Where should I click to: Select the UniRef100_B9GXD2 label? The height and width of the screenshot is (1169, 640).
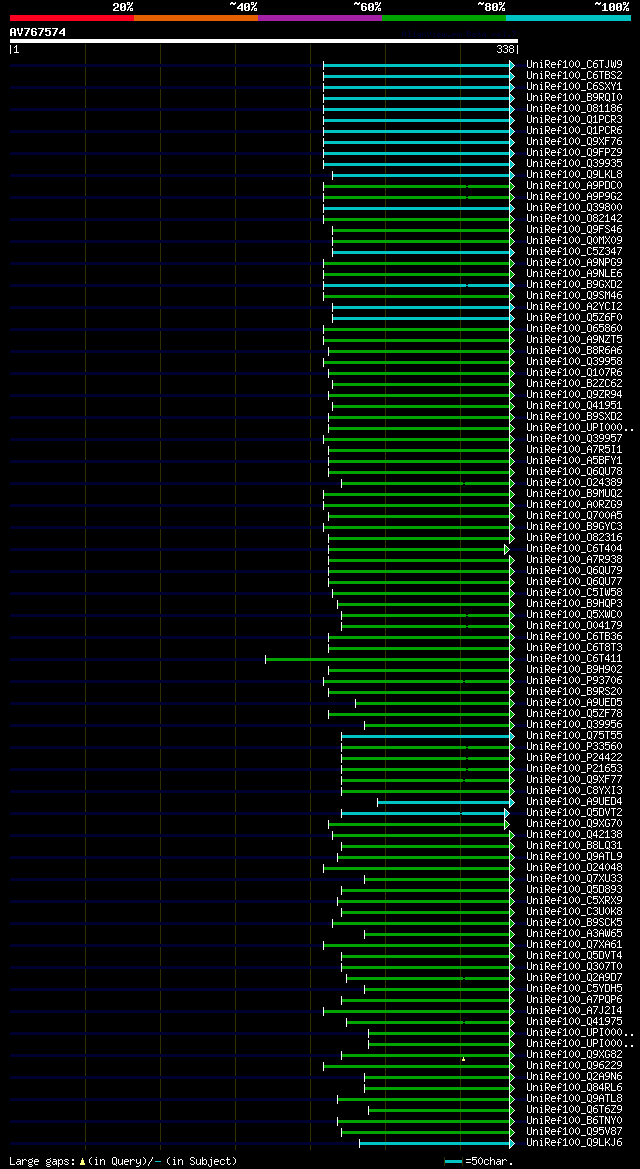[574, 284]
